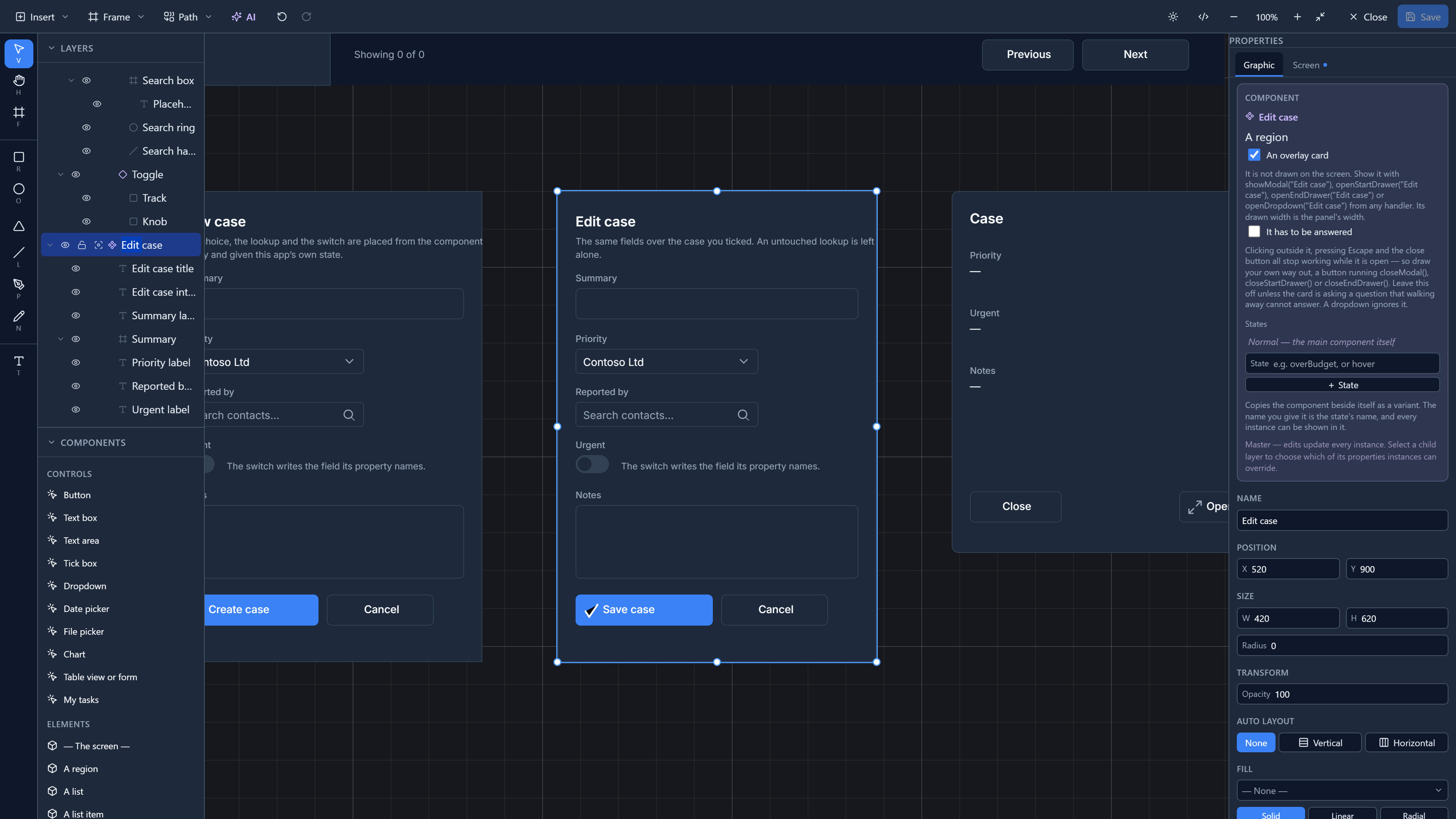Viewport: 1456px width, 819px height.
Task: Check It has to be answered
Action: [x=1254, y=232]
